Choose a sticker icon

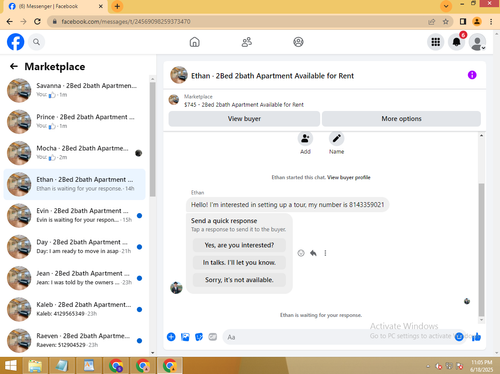click(199, 337)
